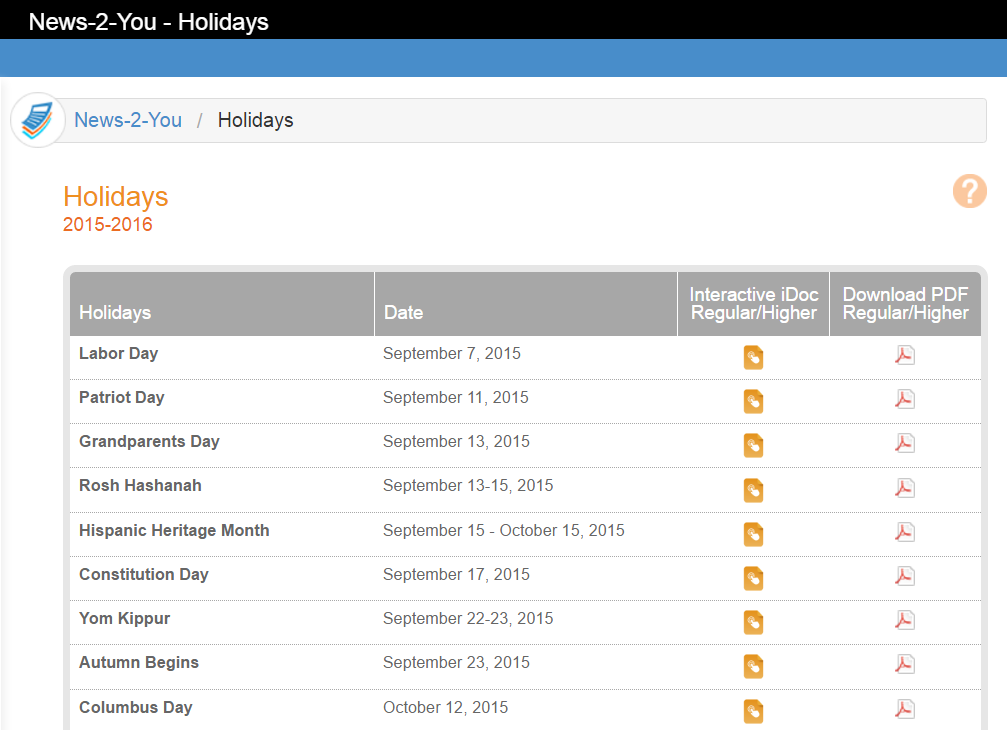The height and width of the screenshot is (730, 1007).
Task: Download the Autumn Begins PDF
Action: tap(905, 664)
